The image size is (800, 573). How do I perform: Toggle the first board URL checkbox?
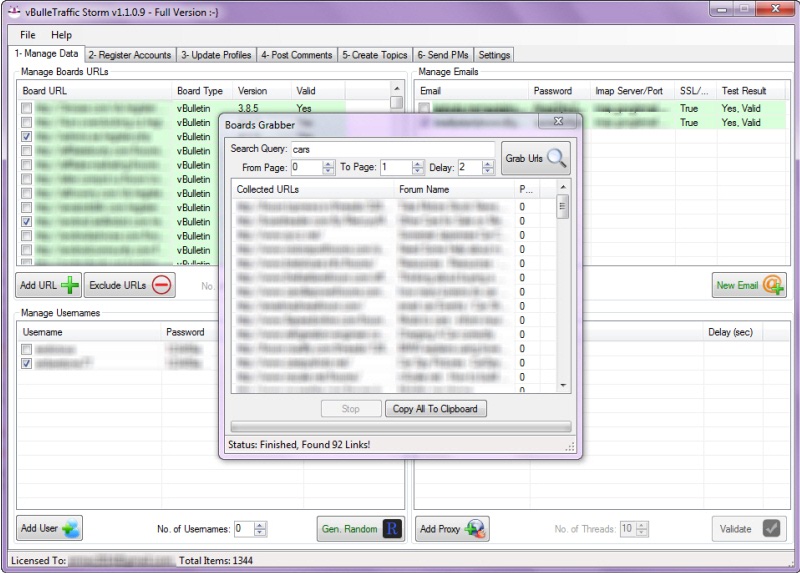point(27,108)
